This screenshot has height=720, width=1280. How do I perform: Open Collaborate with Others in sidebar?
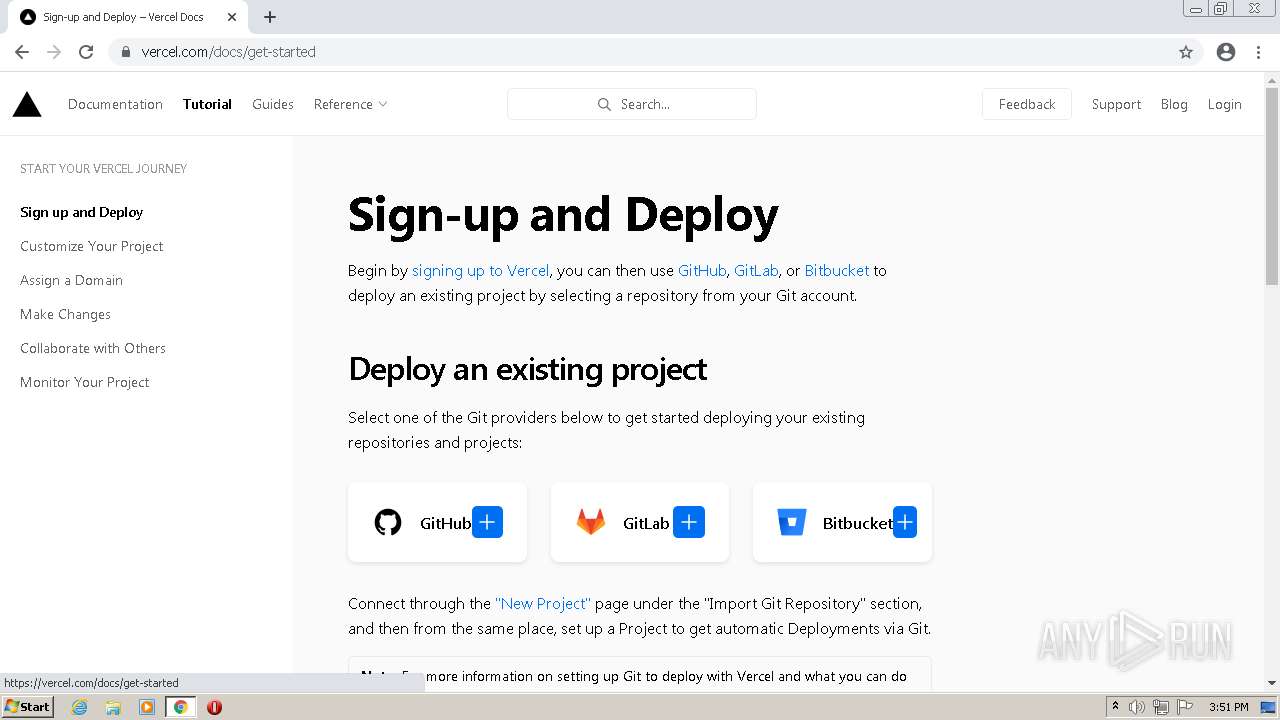[93, 348]
